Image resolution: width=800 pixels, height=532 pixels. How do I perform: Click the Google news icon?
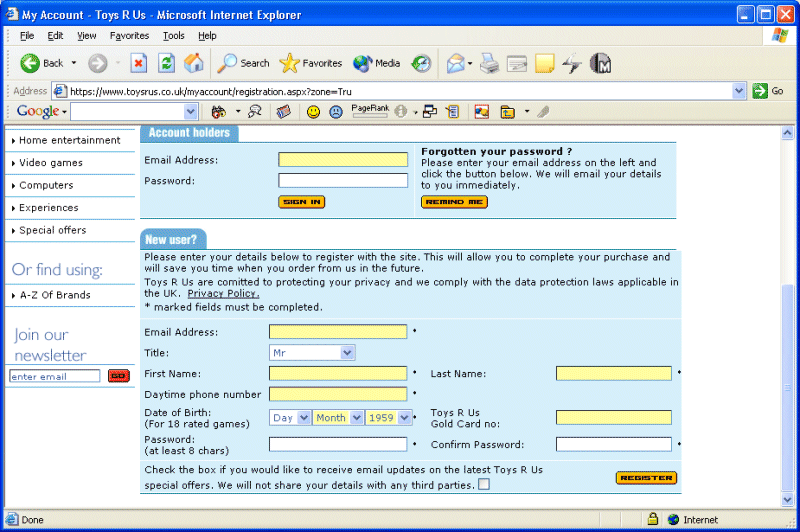tap(284, 111)
